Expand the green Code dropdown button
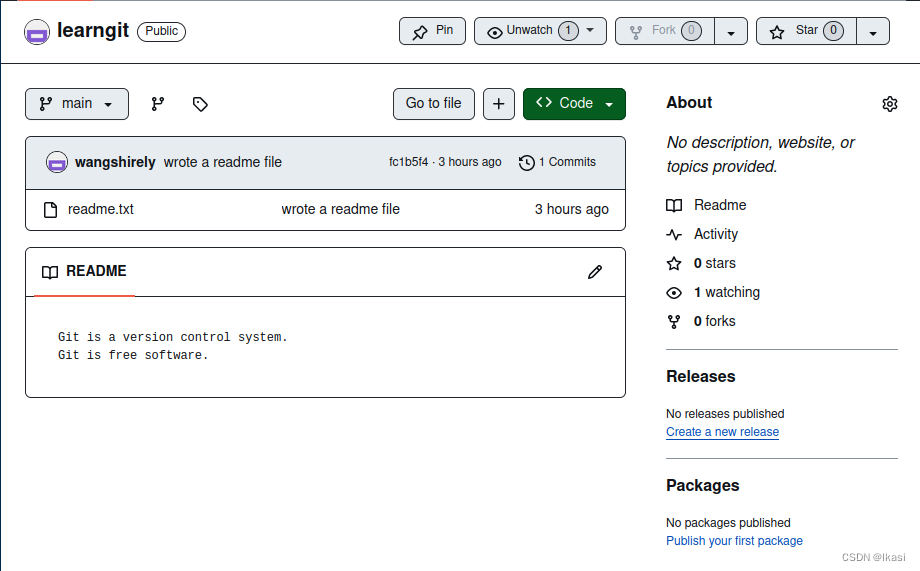The width and height of the screenshot is (920, 571). [x=574, y=104]
